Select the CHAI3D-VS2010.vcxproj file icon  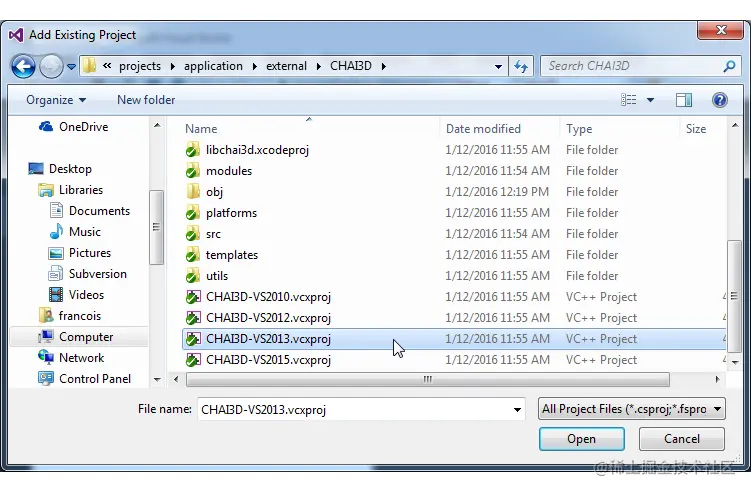coord(193,297)
